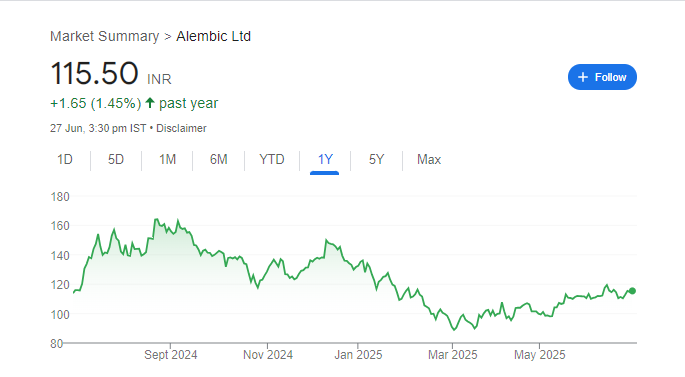Image resolution: width=685 pixels, height=377 pixels.
Task: Click the 80 y-axis label
Action: [57, 344]
